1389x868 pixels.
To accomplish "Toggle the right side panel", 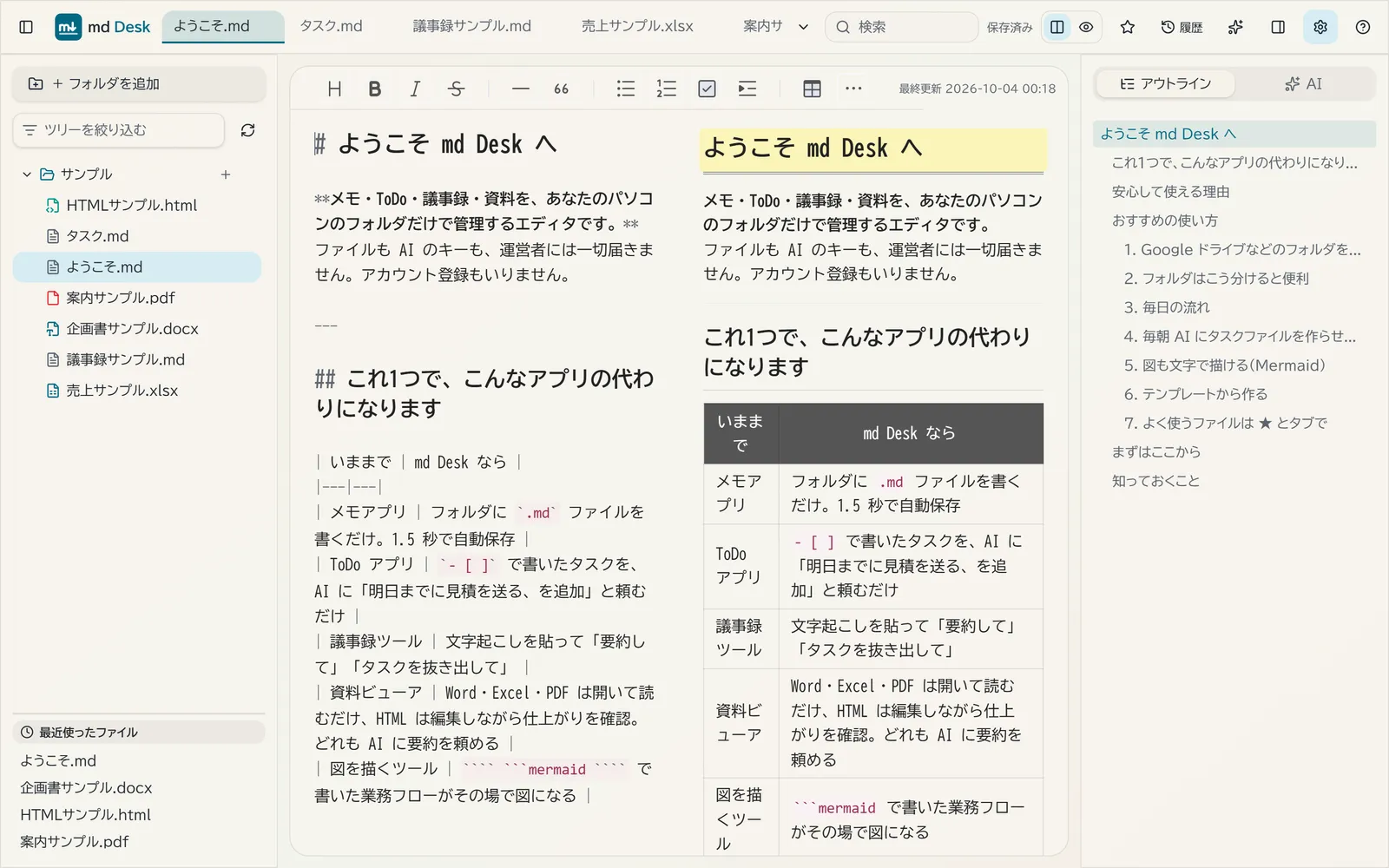I will [1278, 27].
